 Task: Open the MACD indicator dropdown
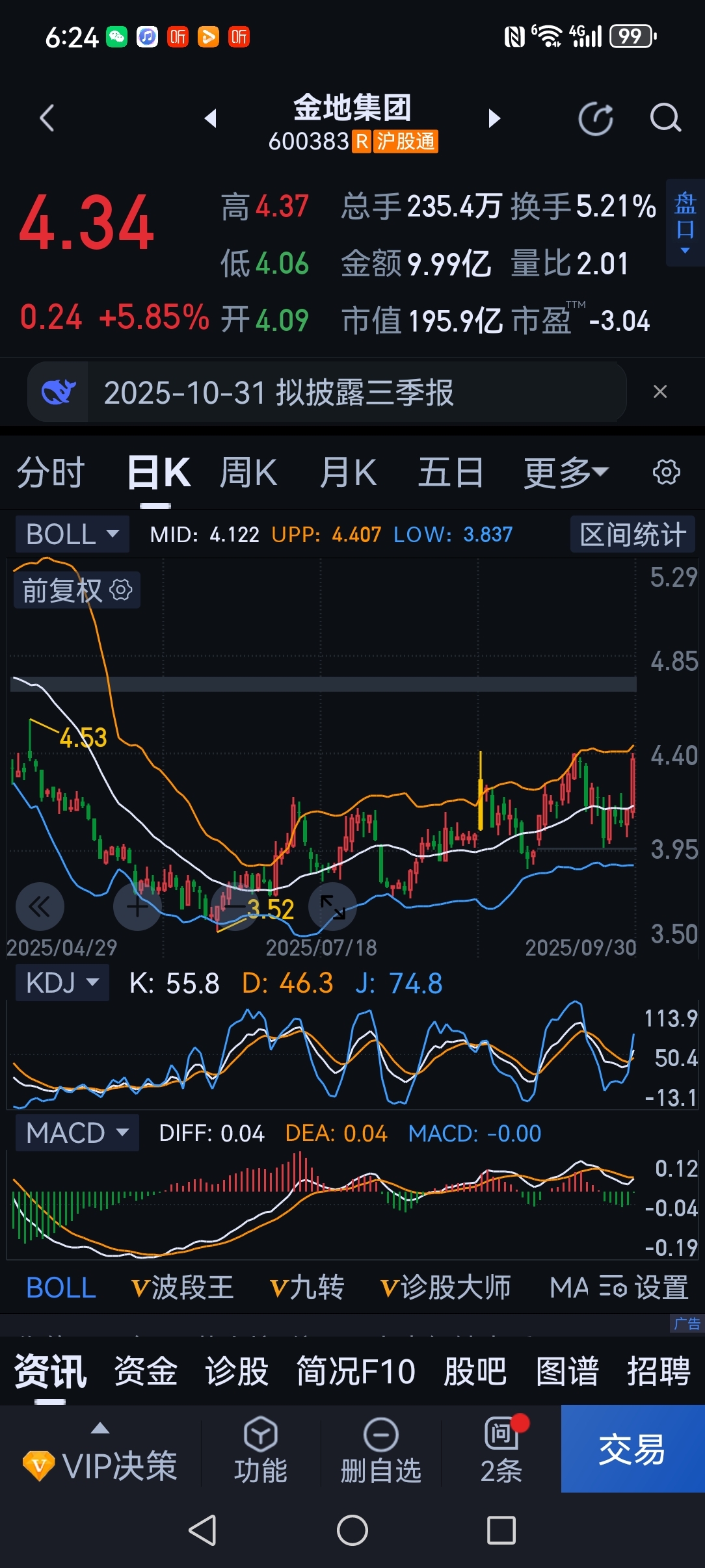coord(77,1132)
